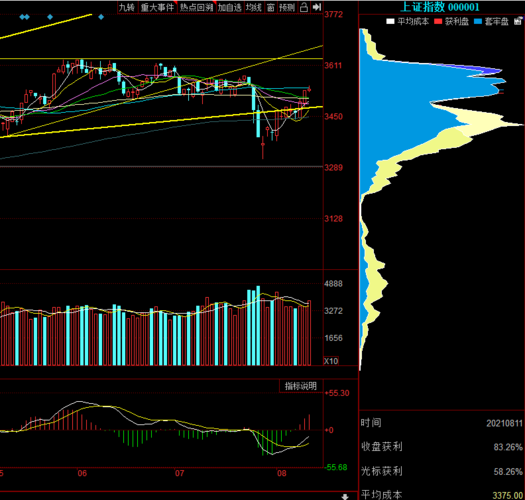Screen dimensions: 525x500
Task: Click the X10 volume scale label
Action: tap(331, 361)
